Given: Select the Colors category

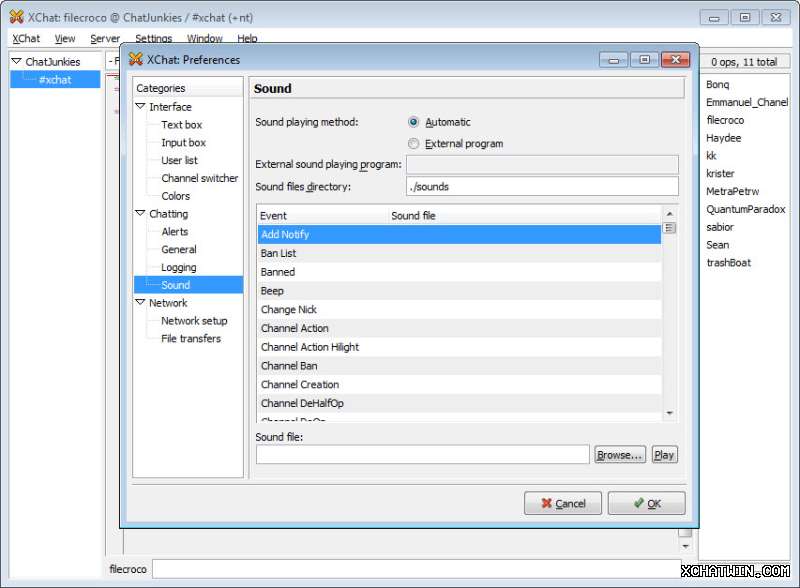Looking at the screenshot, I should coord(176,196).
